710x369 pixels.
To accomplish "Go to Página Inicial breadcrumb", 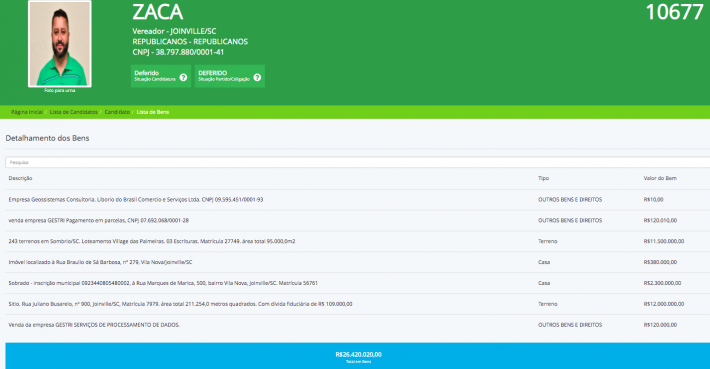I will click(27, 112).
